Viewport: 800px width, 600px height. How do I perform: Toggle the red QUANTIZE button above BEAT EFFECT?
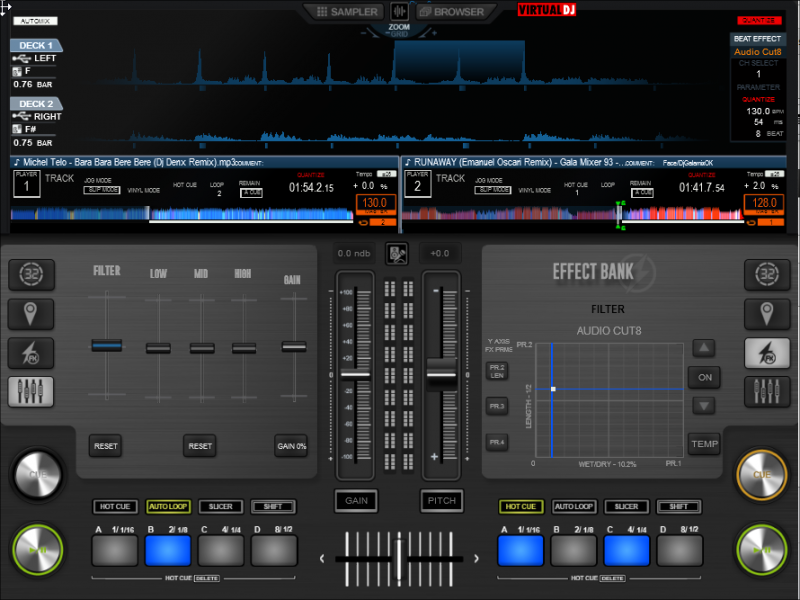[x=759, y=20]
